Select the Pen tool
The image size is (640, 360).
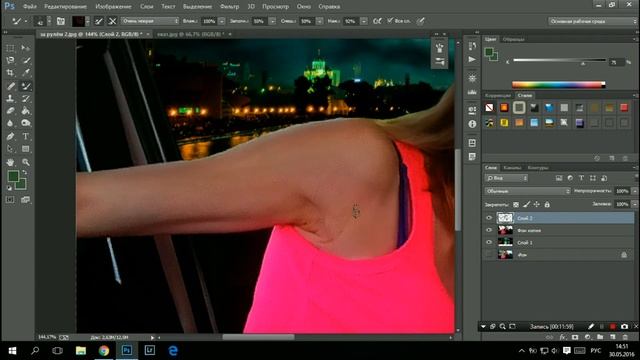[x=10, y=136]
